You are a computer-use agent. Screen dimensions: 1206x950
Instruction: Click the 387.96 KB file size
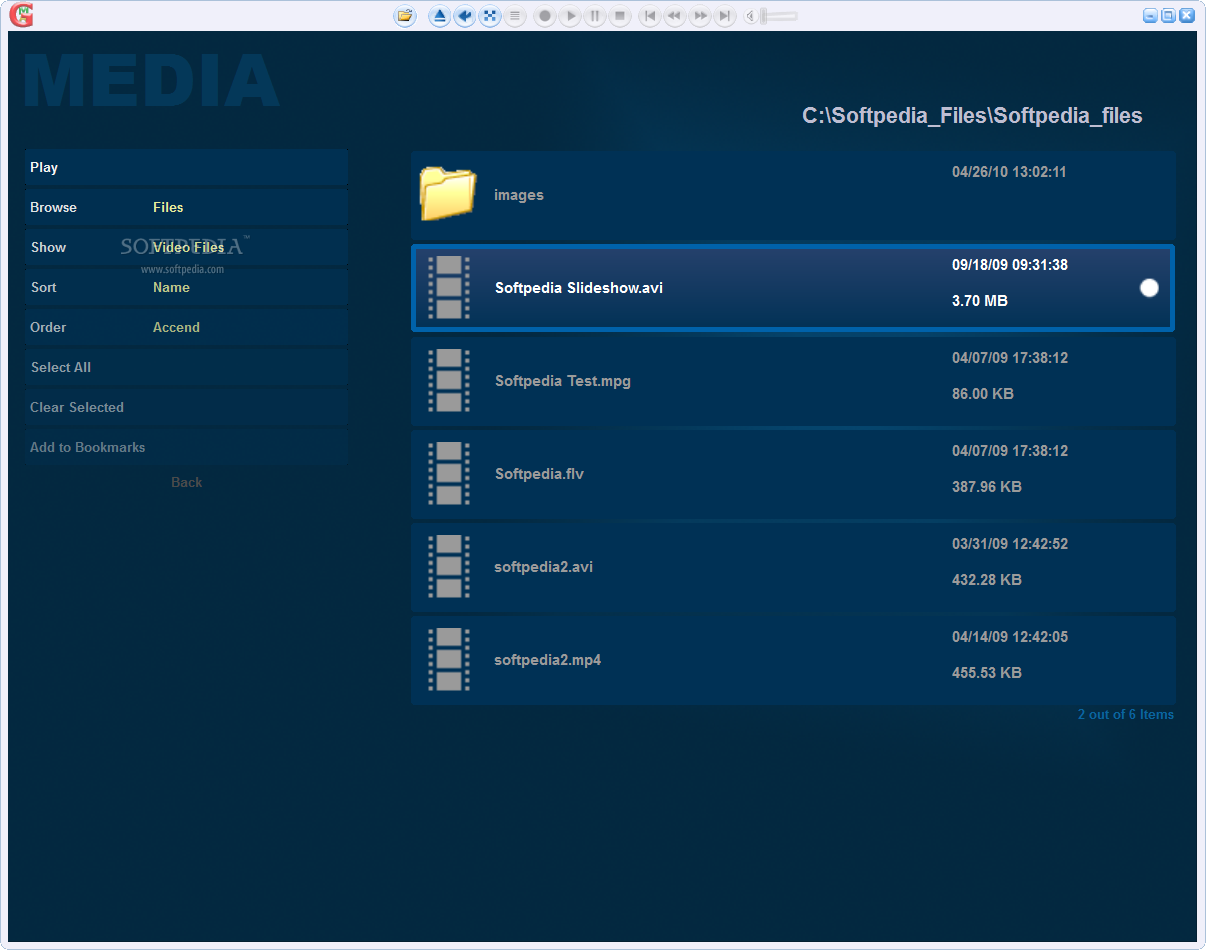click(987, 487)
